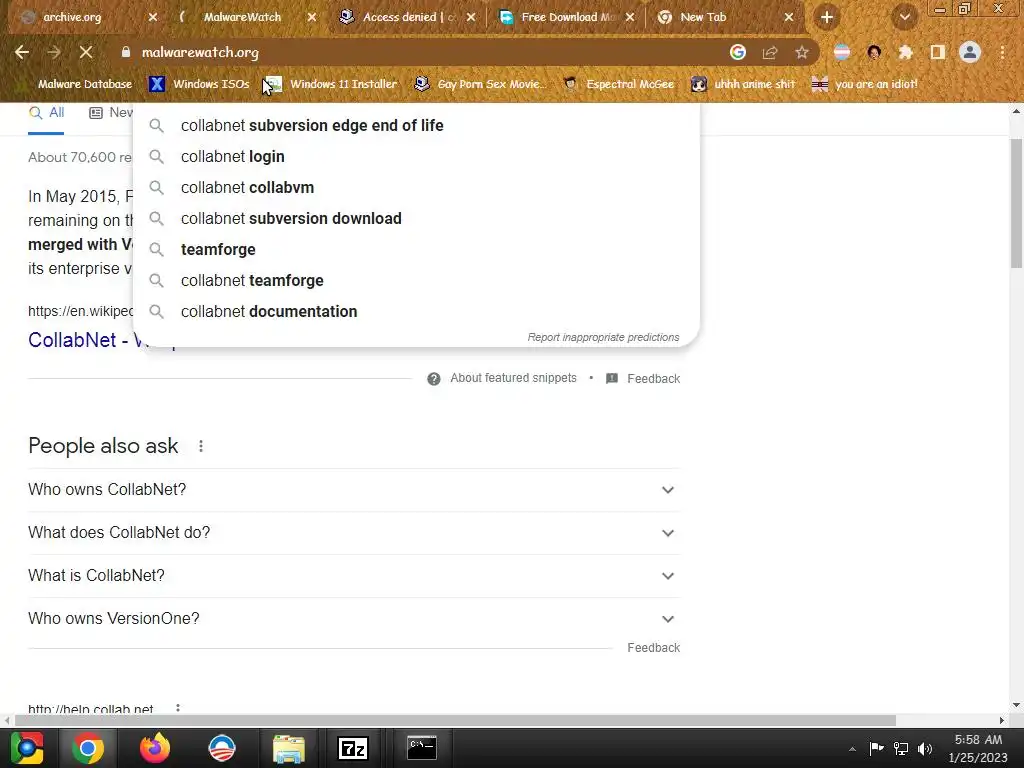Expand 'What does CollabNet do?' question
1024x768 pixels.
[x=354, y=533]
